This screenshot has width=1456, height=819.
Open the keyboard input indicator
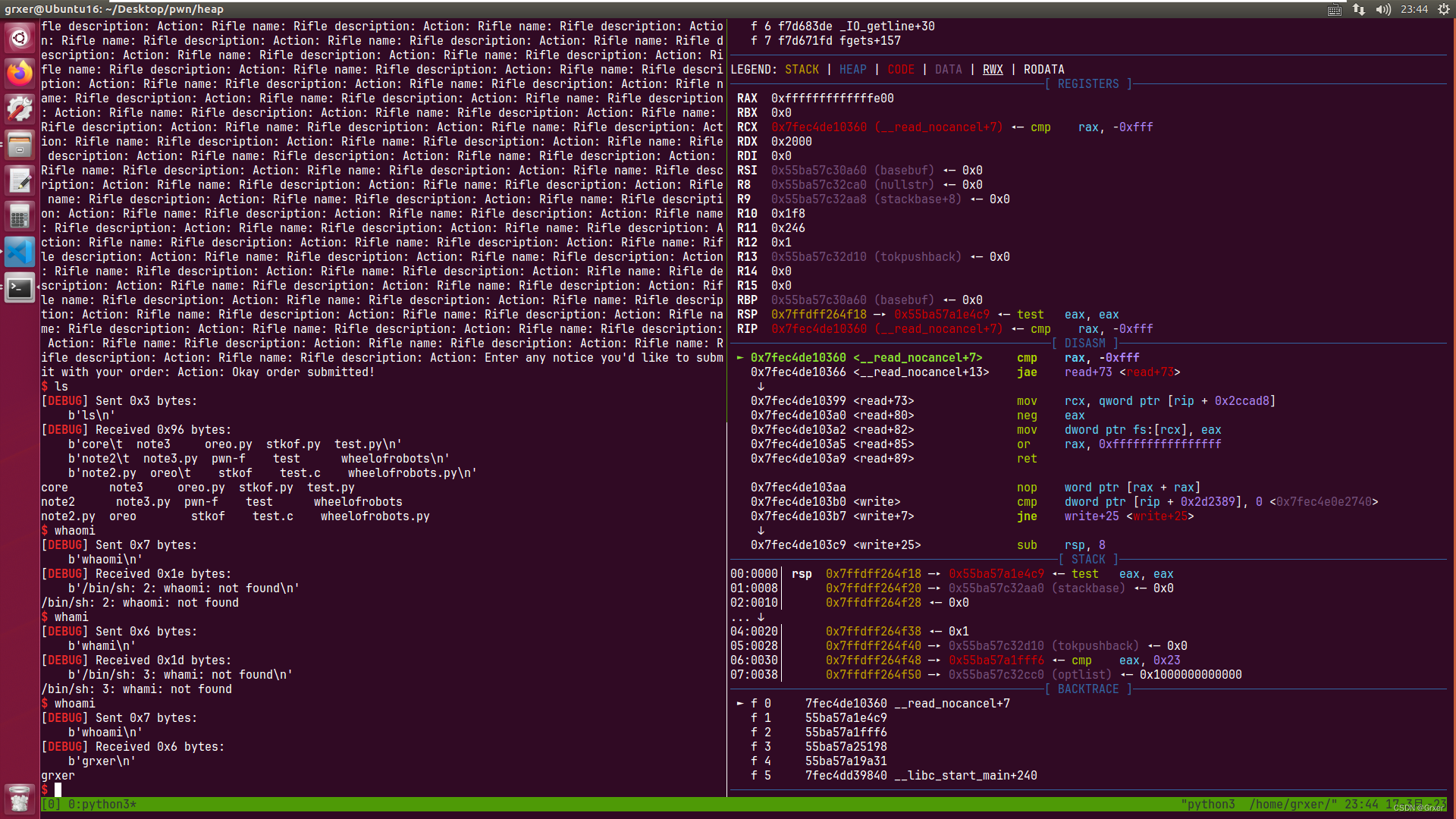coord(1335,9)
